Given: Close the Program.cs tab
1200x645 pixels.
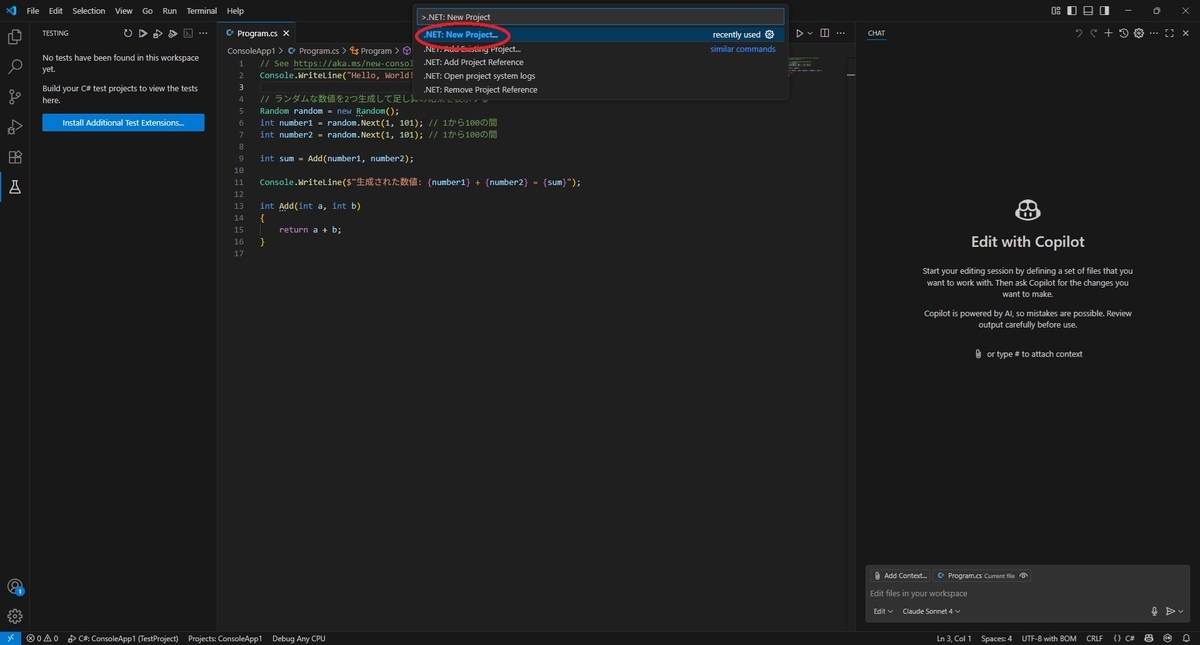Looking at the screenshot, I should [286, 34].
